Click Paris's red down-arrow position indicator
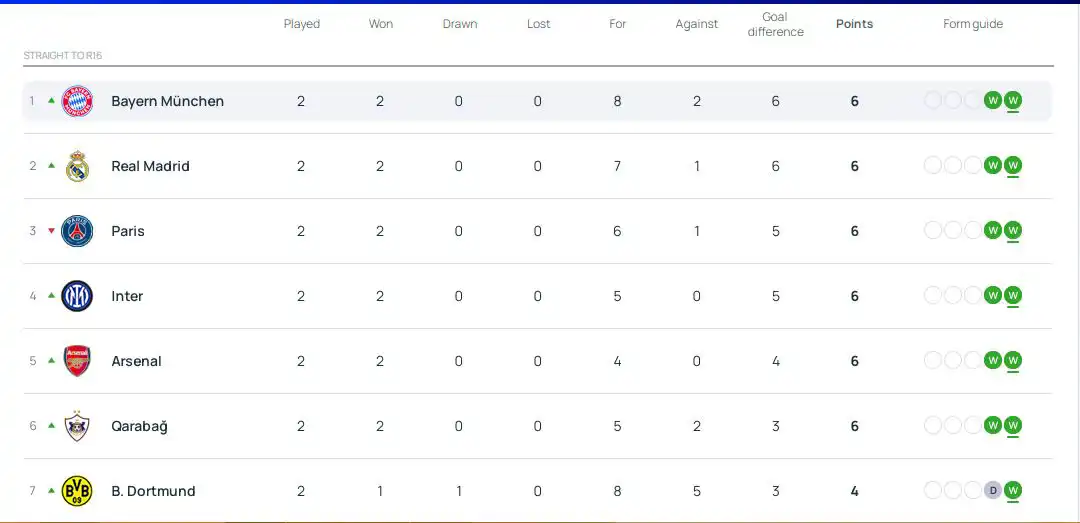The height and width of the screenshot is (523, 1080). coord(51,230)
